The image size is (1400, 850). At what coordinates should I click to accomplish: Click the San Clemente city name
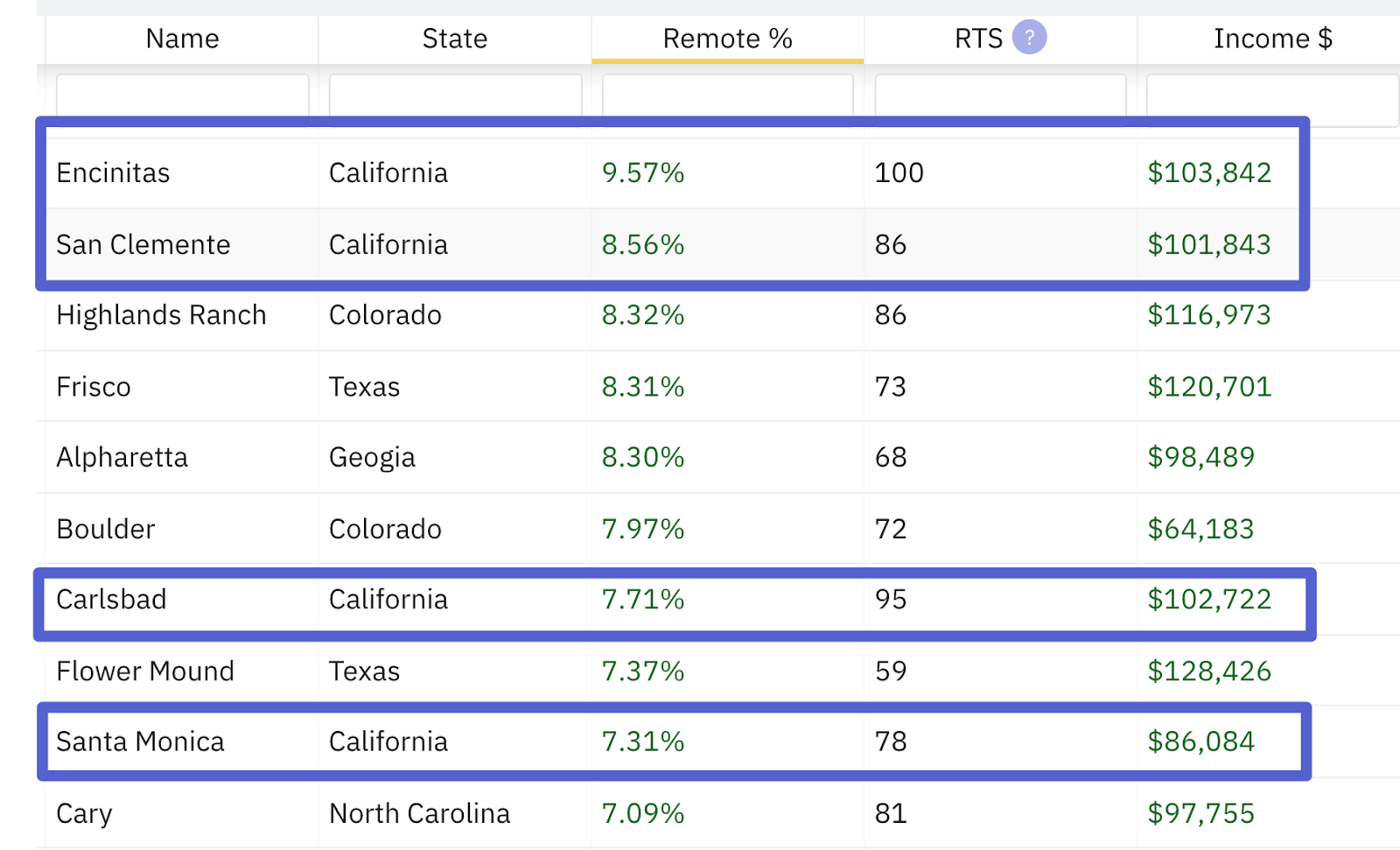pos(143,245)
